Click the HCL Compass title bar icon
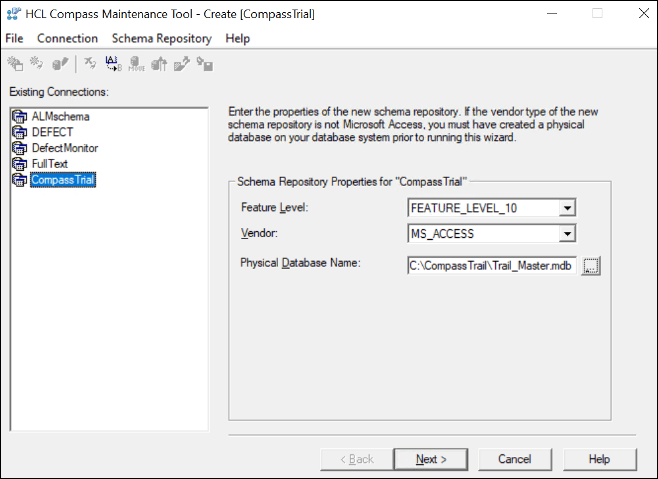This screenshot has width=658, height=479. [x=14, y=14]
